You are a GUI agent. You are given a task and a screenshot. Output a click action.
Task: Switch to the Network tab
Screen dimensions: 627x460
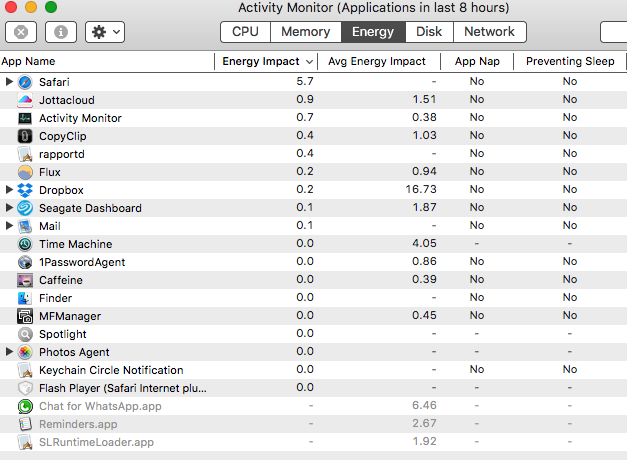489,32
